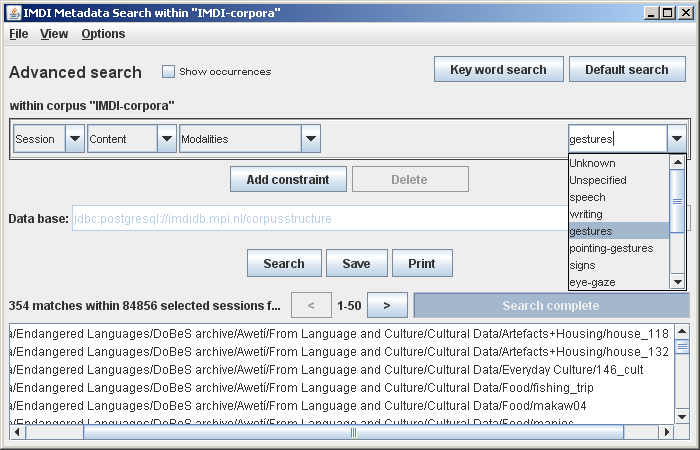
Task: Open the View menu
Action: click(x=54, y=34)
